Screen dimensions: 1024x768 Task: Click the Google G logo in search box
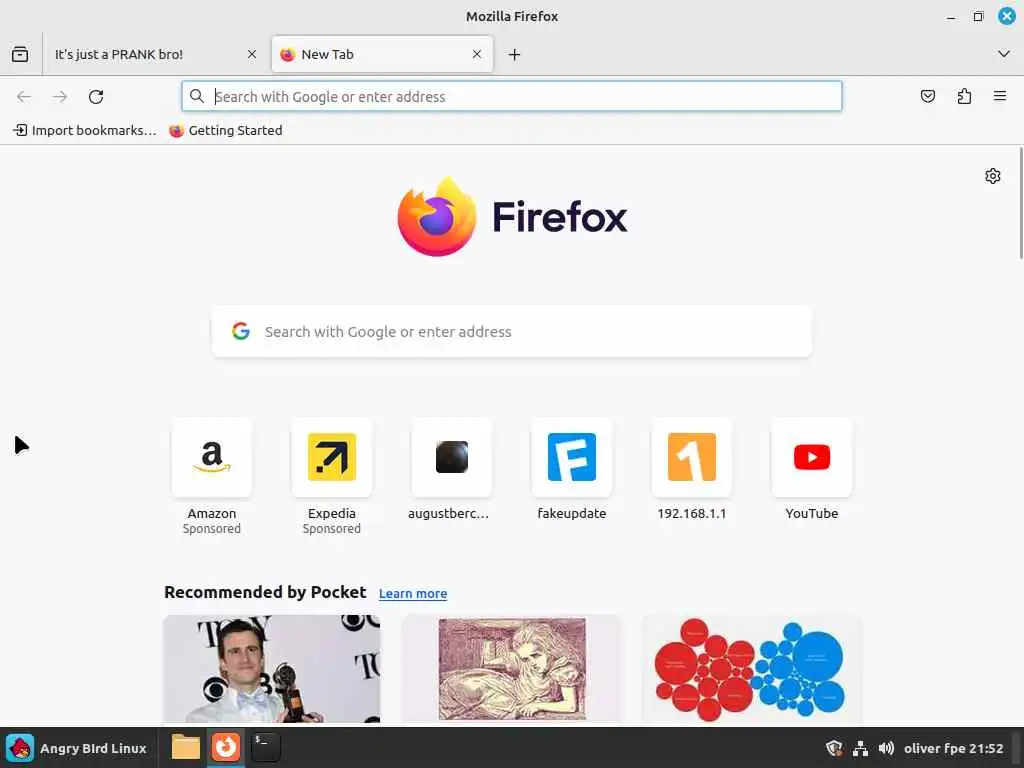click(241, 331)
